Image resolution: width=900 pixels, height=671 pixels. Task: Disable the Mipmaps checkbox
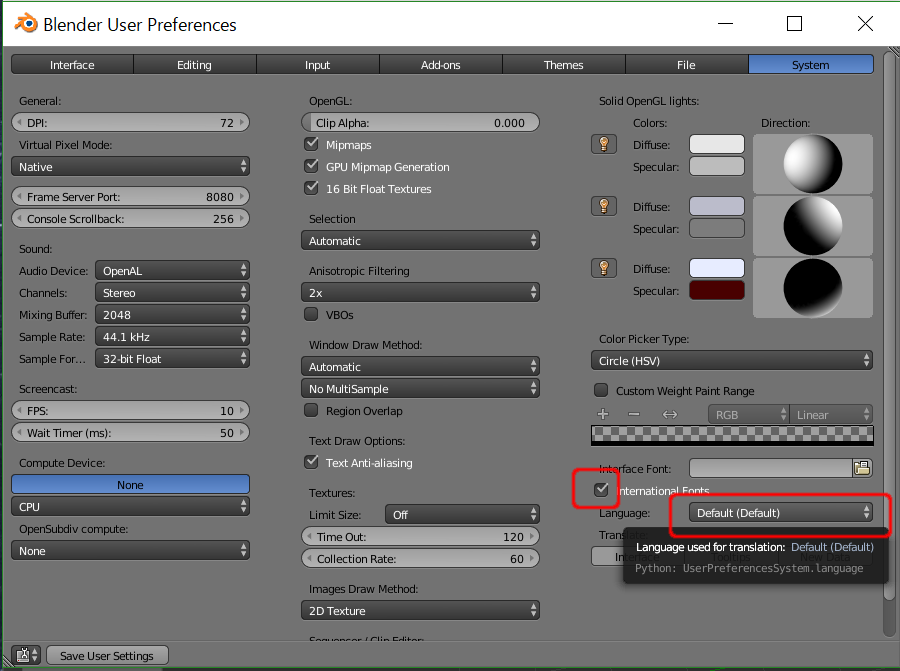coord(311,144)
